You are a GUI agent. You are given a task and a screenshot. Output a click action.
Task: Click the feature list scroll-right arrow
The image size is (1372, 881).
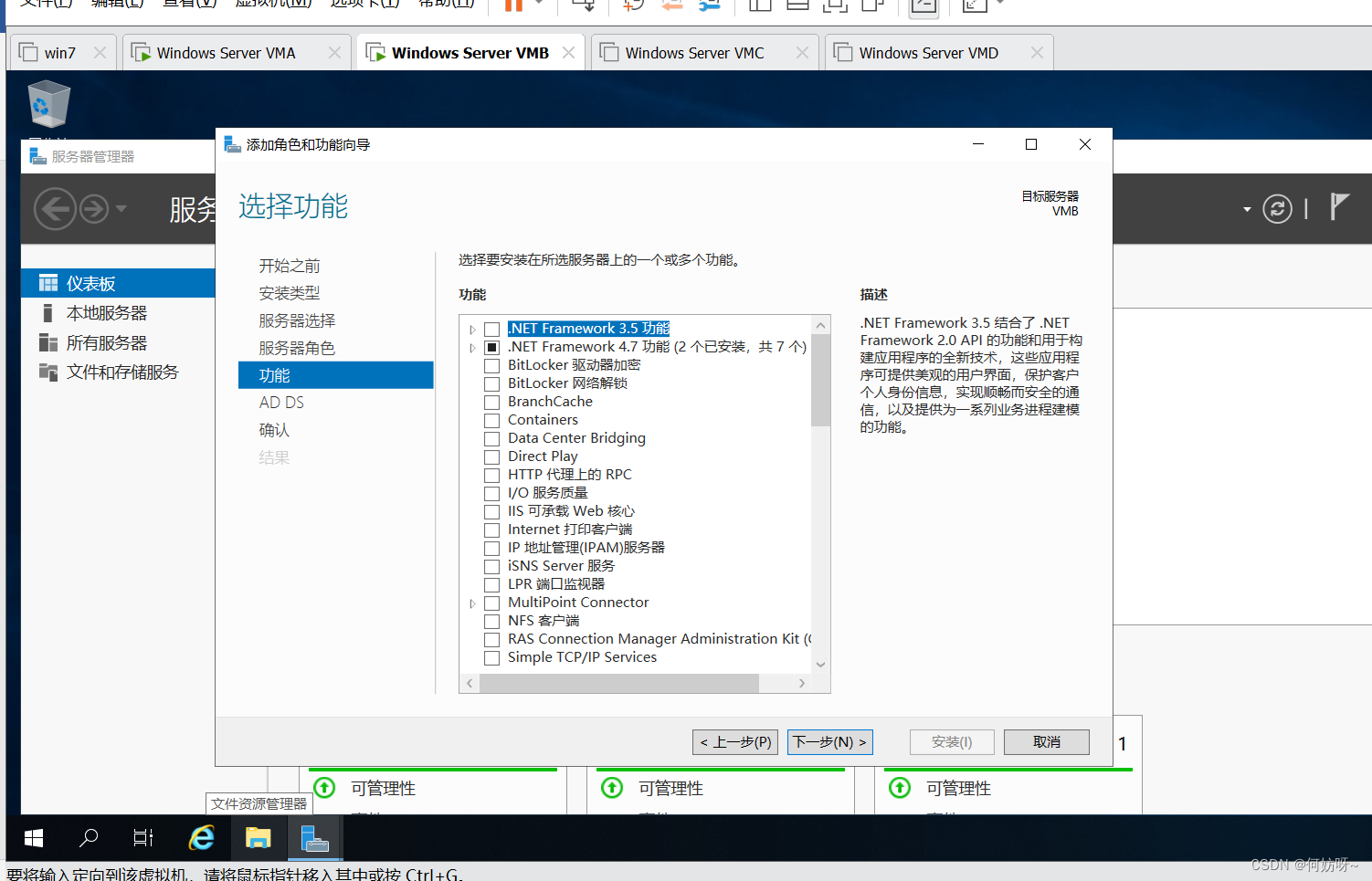pos(802,683)
